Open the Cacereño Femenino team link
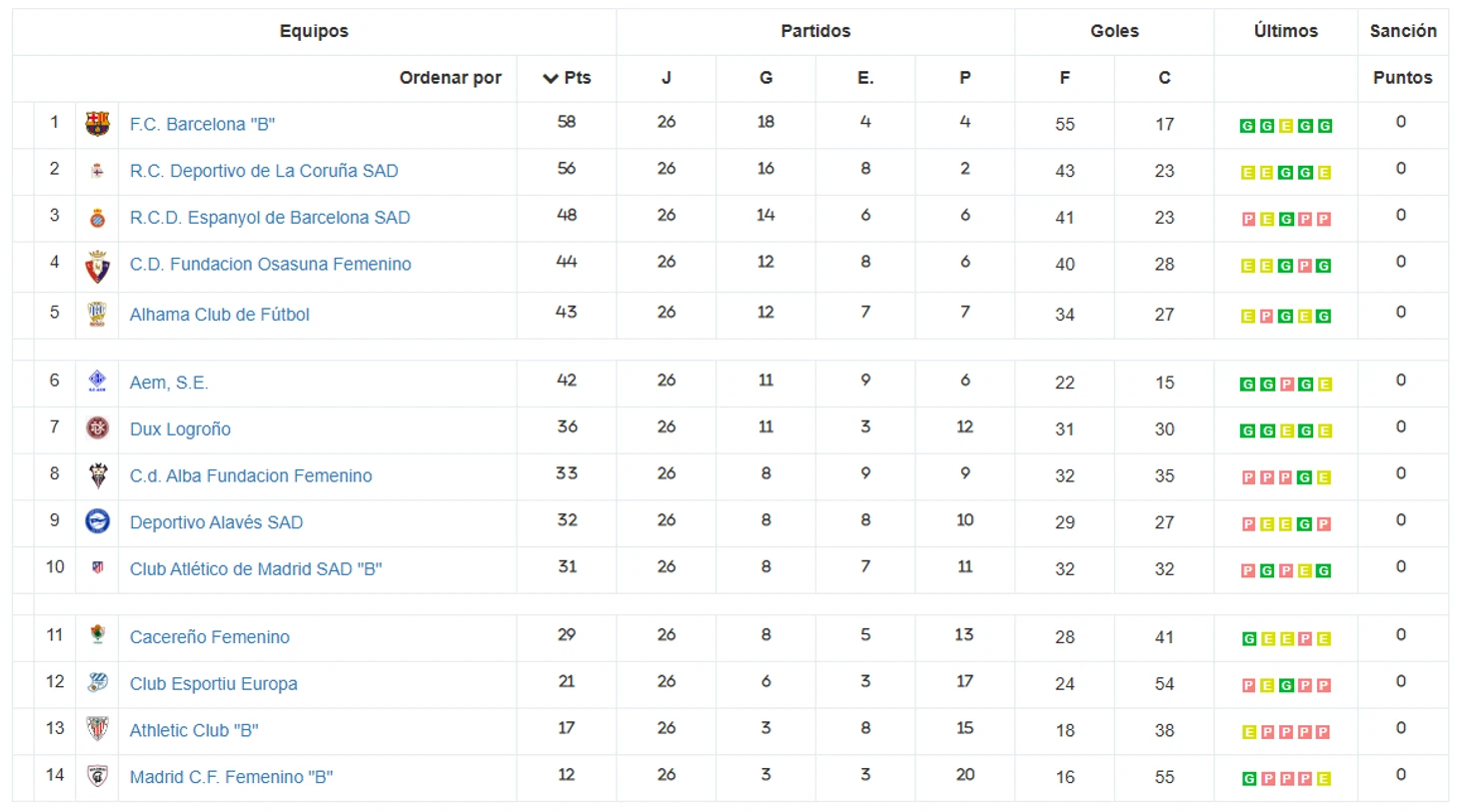The width and height of the screenshot is (1459, 812). pyautogui.click(x=210, y=637)
